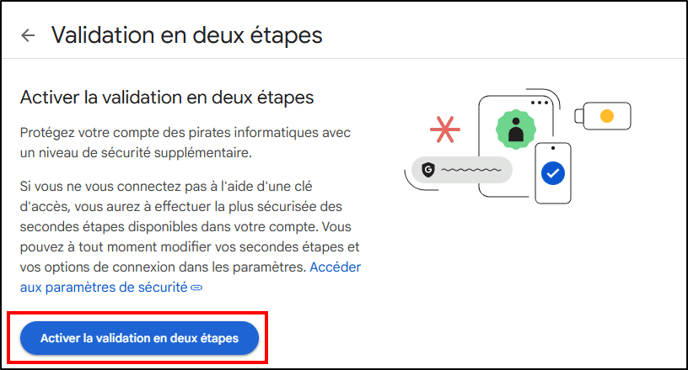Screen dimensions: 688x370
Task: Click the camera dot on smartphone illustration
Action: pyautogui.click(x=553, y=148)
